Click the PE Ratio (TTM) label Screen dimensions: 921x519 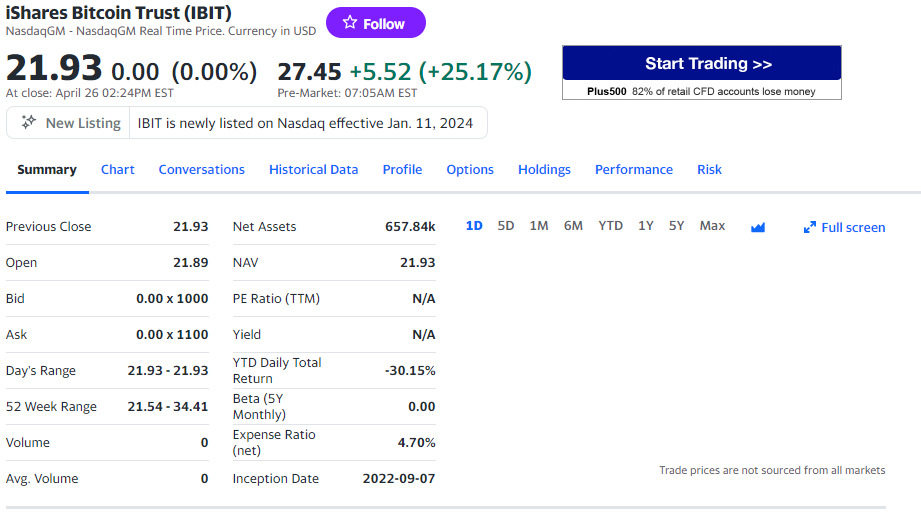point(276,299)
